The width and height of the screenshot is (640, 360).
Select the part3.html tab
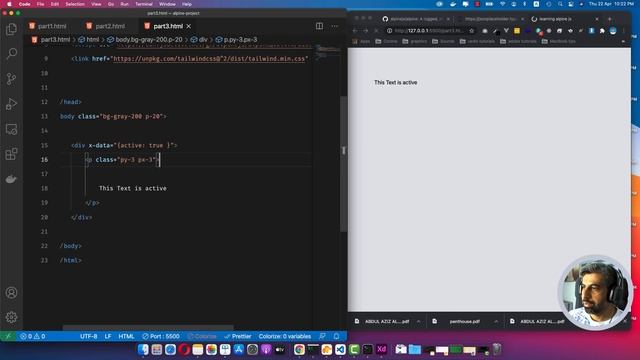tap(168, 26)
